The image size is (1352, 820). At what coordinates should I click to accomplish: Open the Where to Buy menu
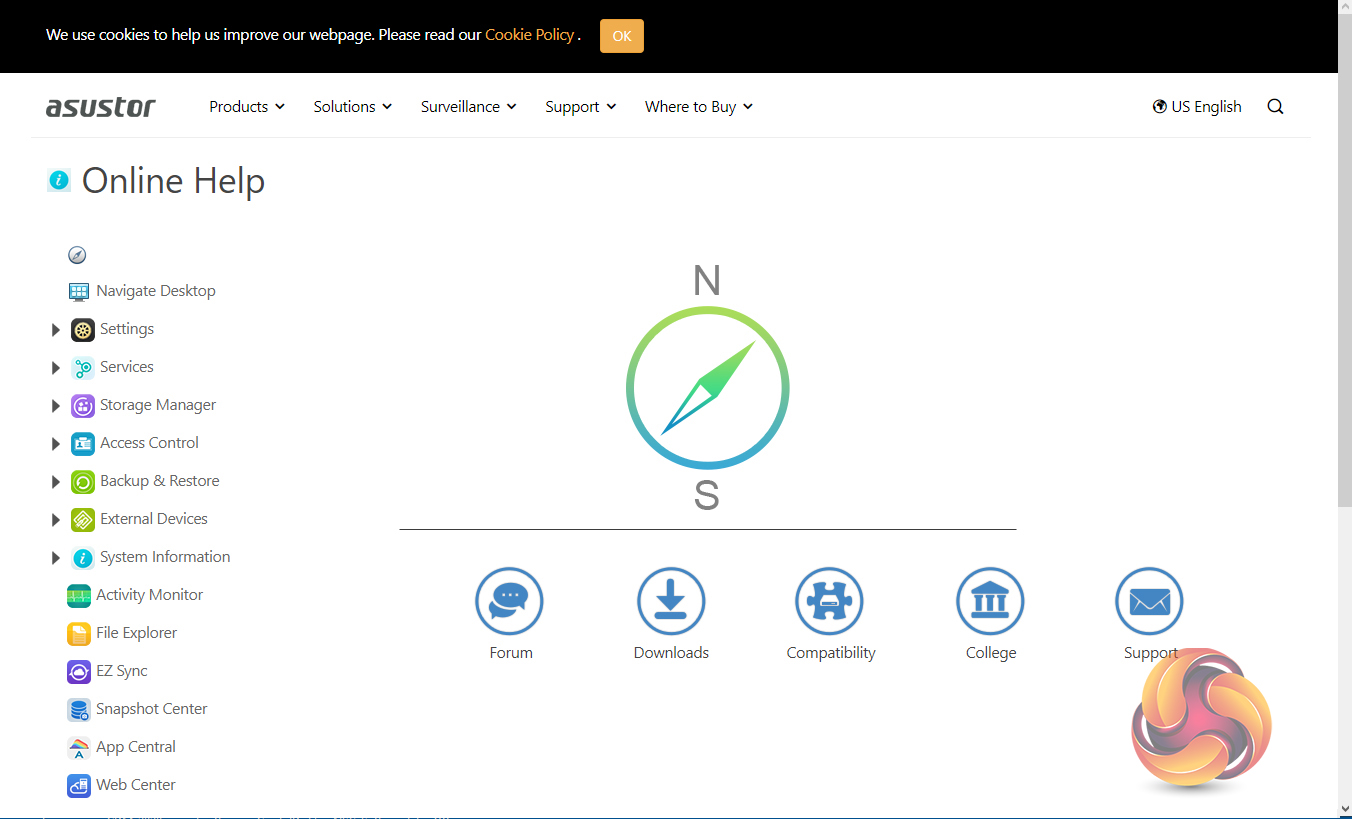(x=698, y=107)
